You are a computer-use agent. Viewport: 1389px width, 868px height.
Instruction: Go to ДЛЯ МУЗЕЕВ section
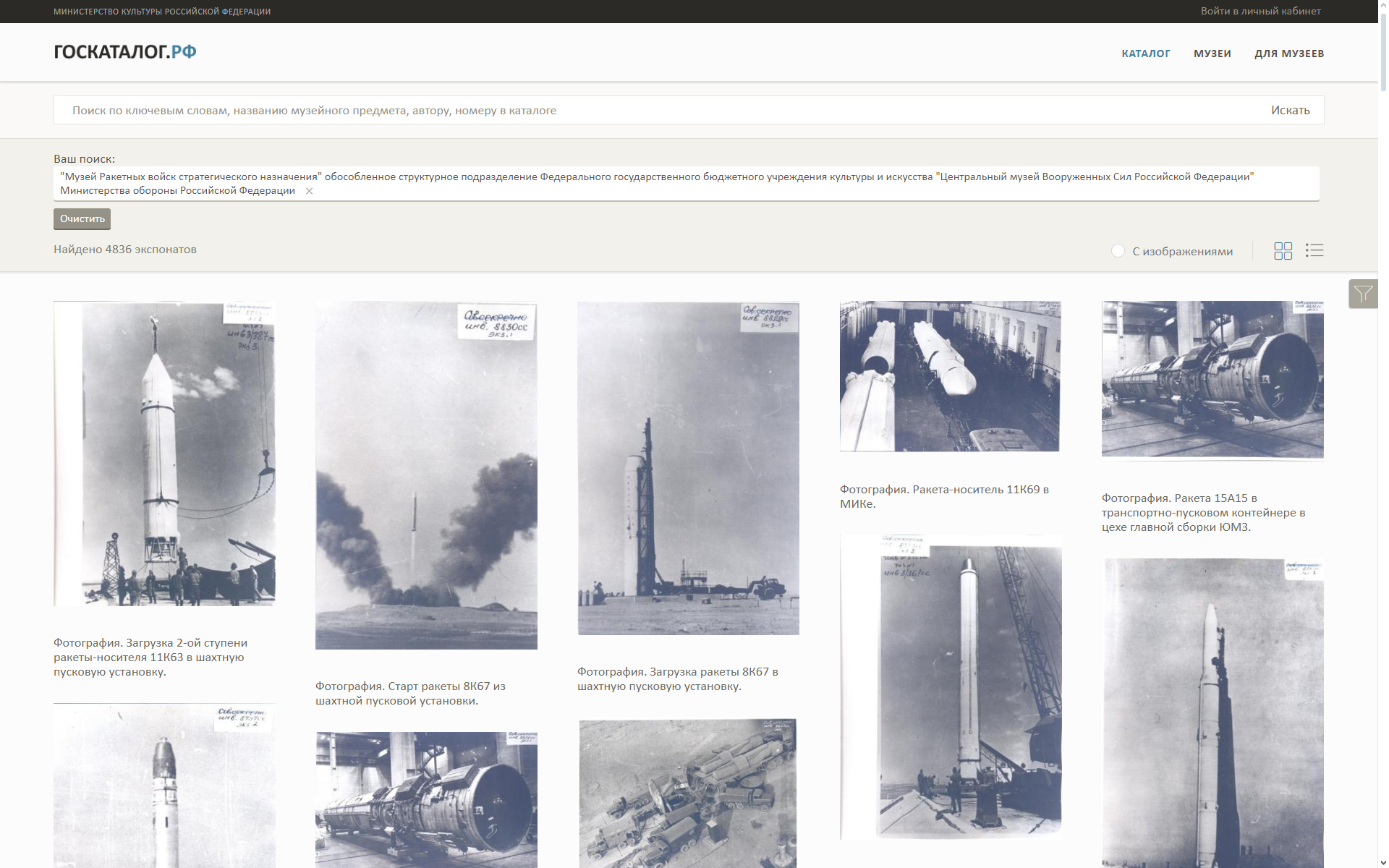click(1288, 54)
